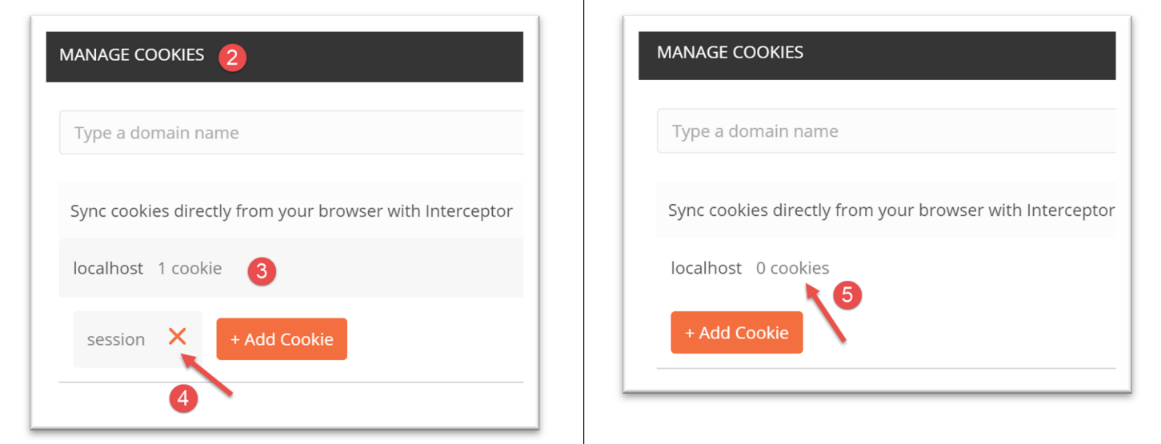Click the '0 cookies' count label
This screenshot has width=1161, height=444.
(792, 268)
